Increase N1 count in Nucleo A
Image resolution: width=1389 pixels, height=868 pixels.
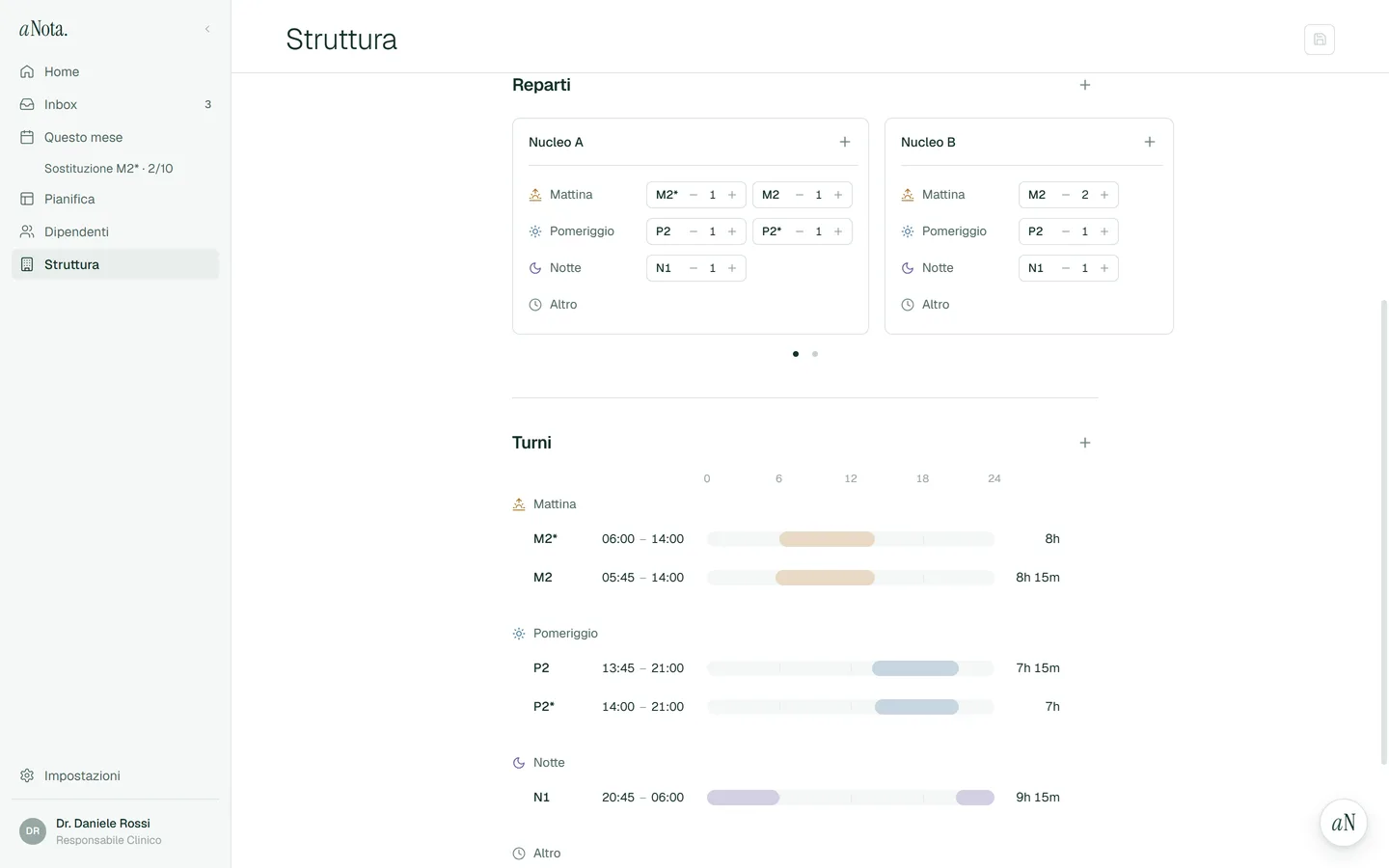732,268
